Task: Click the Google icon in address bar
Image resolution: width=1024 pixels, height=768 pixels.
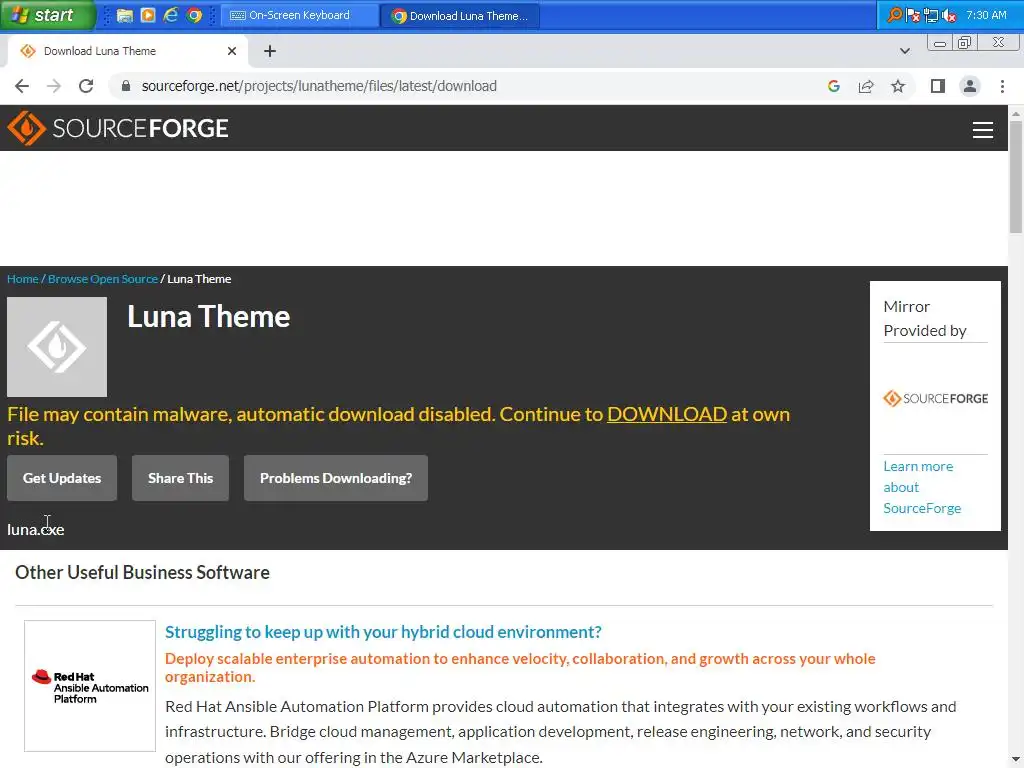Action: pos(833,86)
